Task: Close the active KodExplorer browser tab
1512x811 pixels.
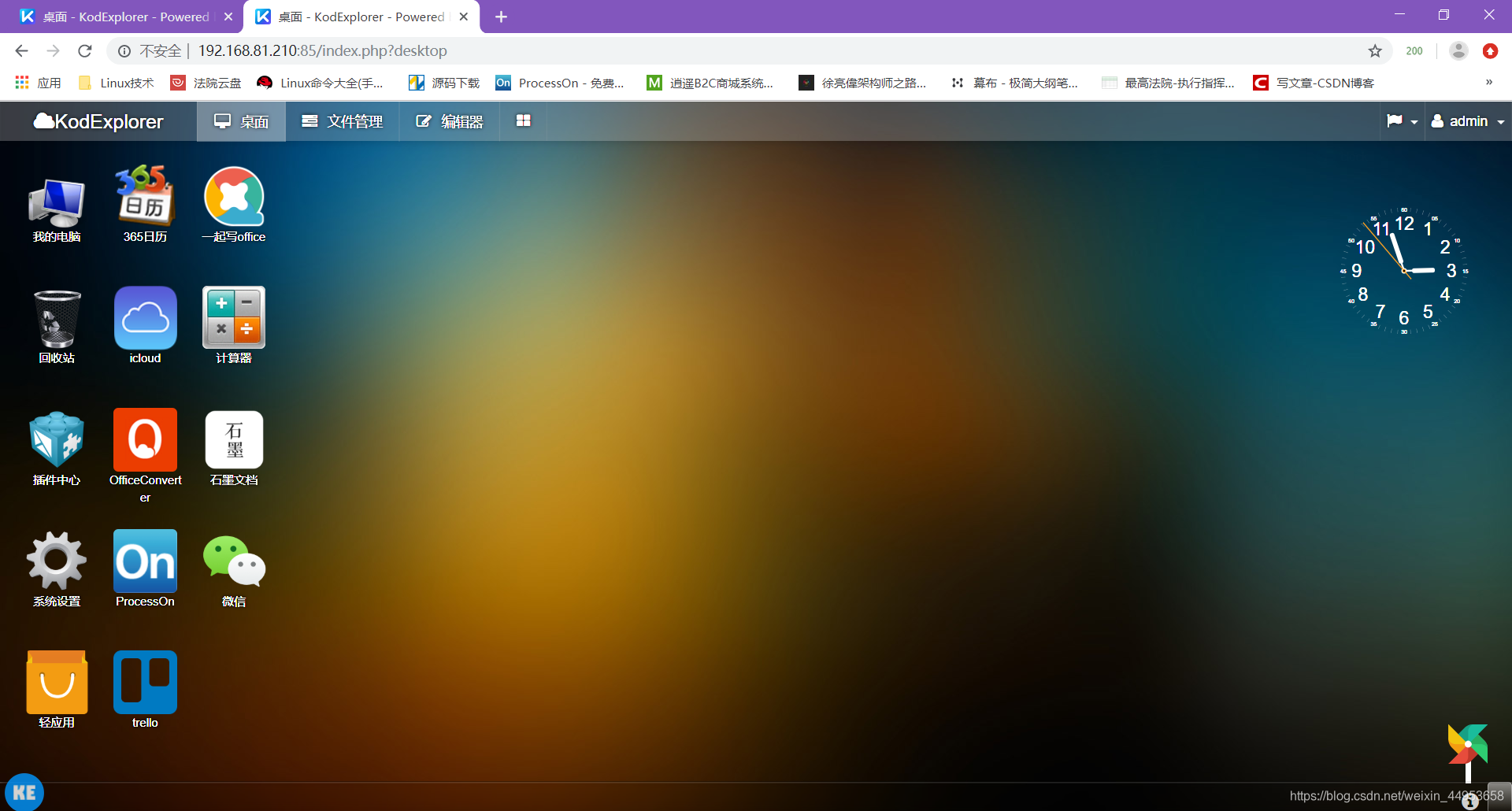Action: 464,17
